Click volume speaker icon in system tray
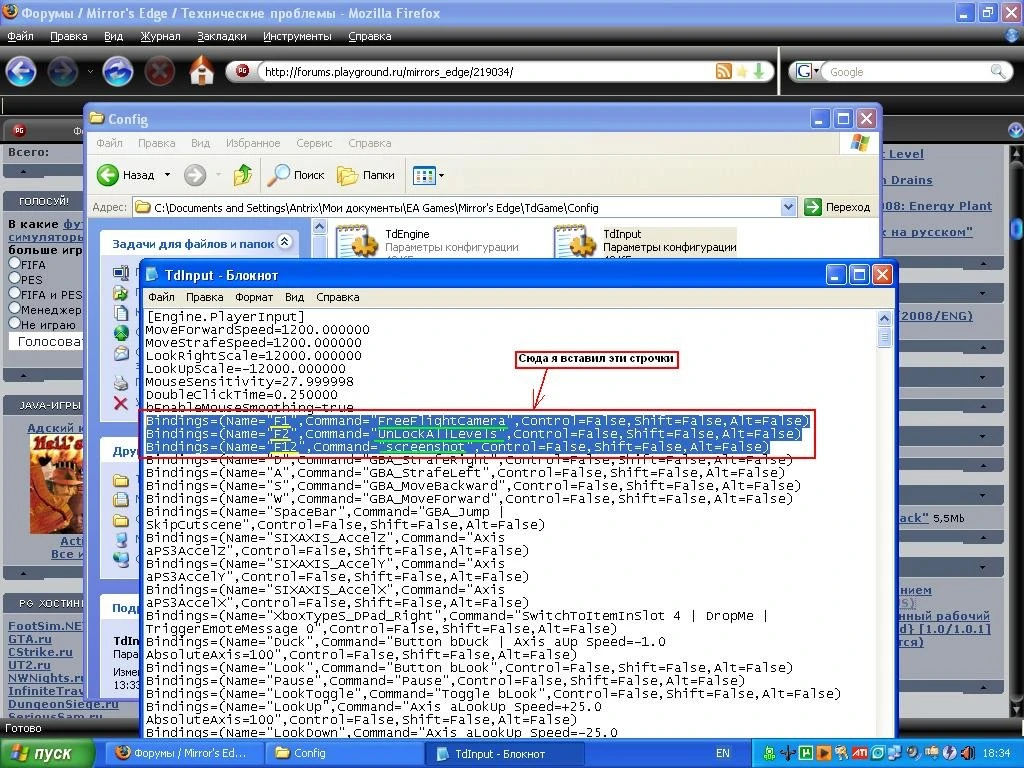 (x=968, y=753)
